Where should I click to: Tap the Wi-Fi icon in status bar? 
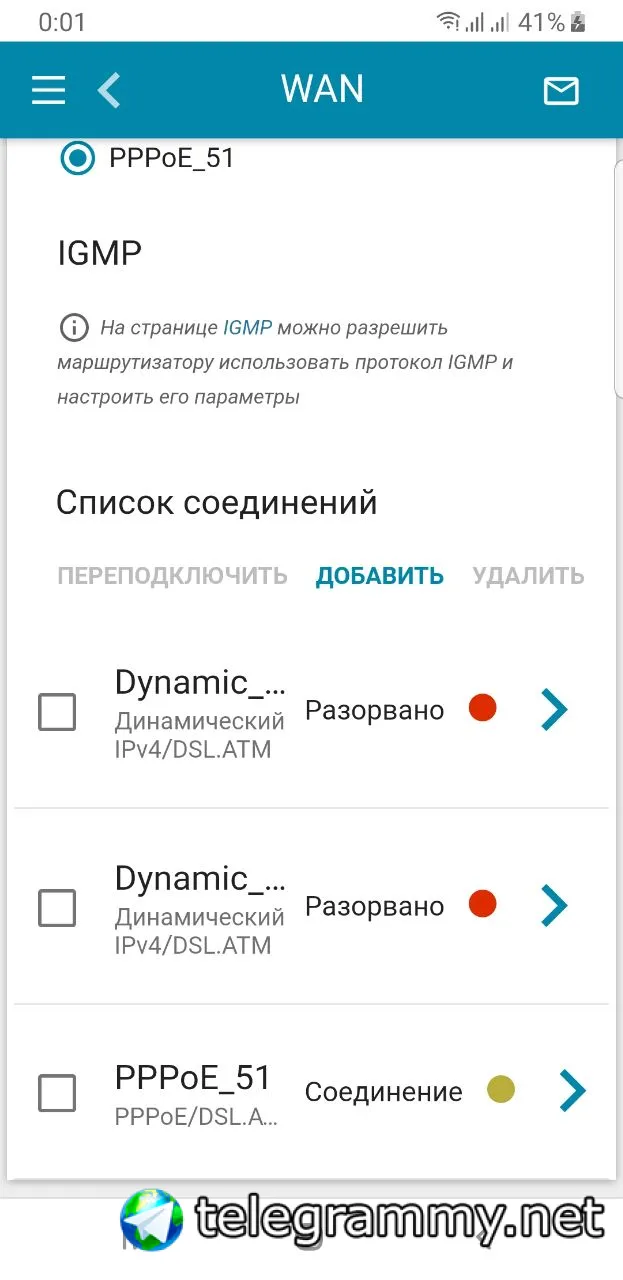449,21
